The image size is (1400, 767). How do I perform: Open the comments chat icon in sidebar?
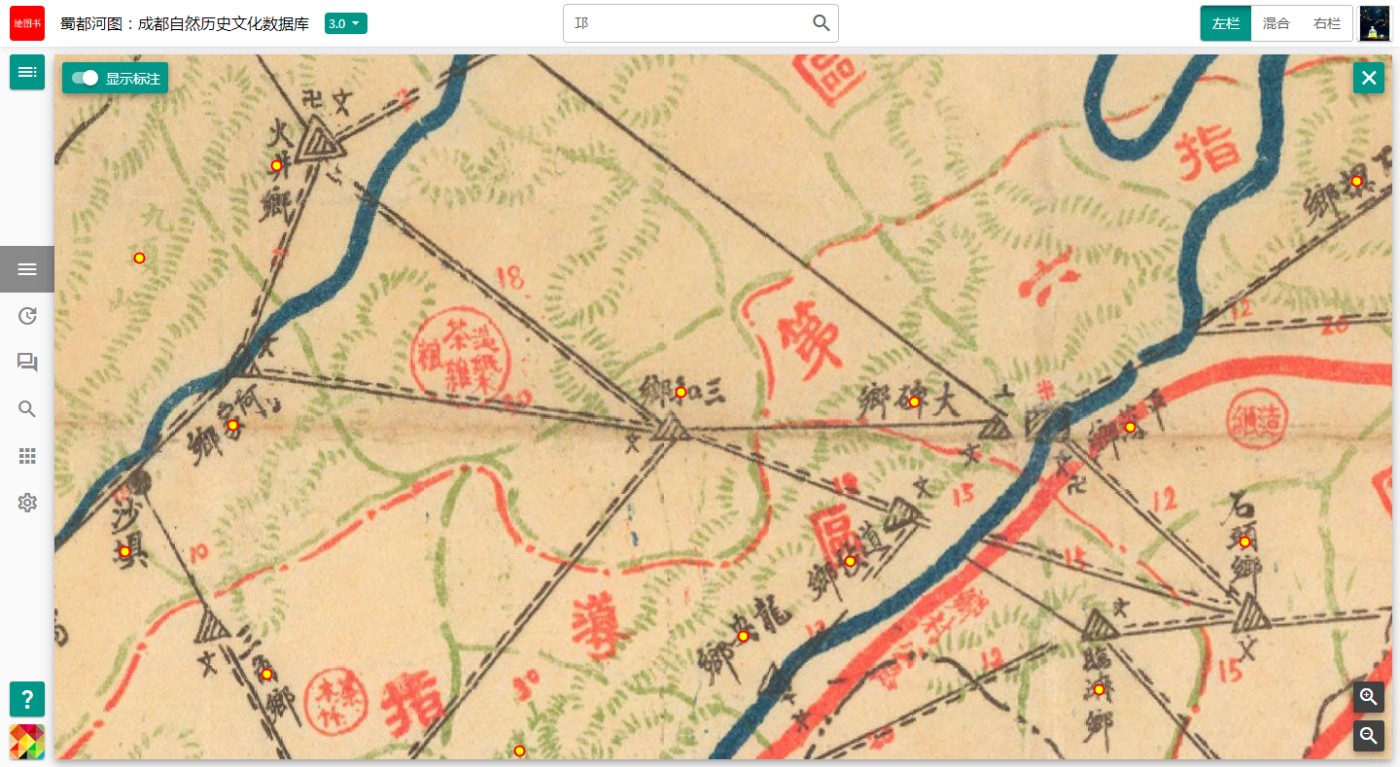coord(27,363)
